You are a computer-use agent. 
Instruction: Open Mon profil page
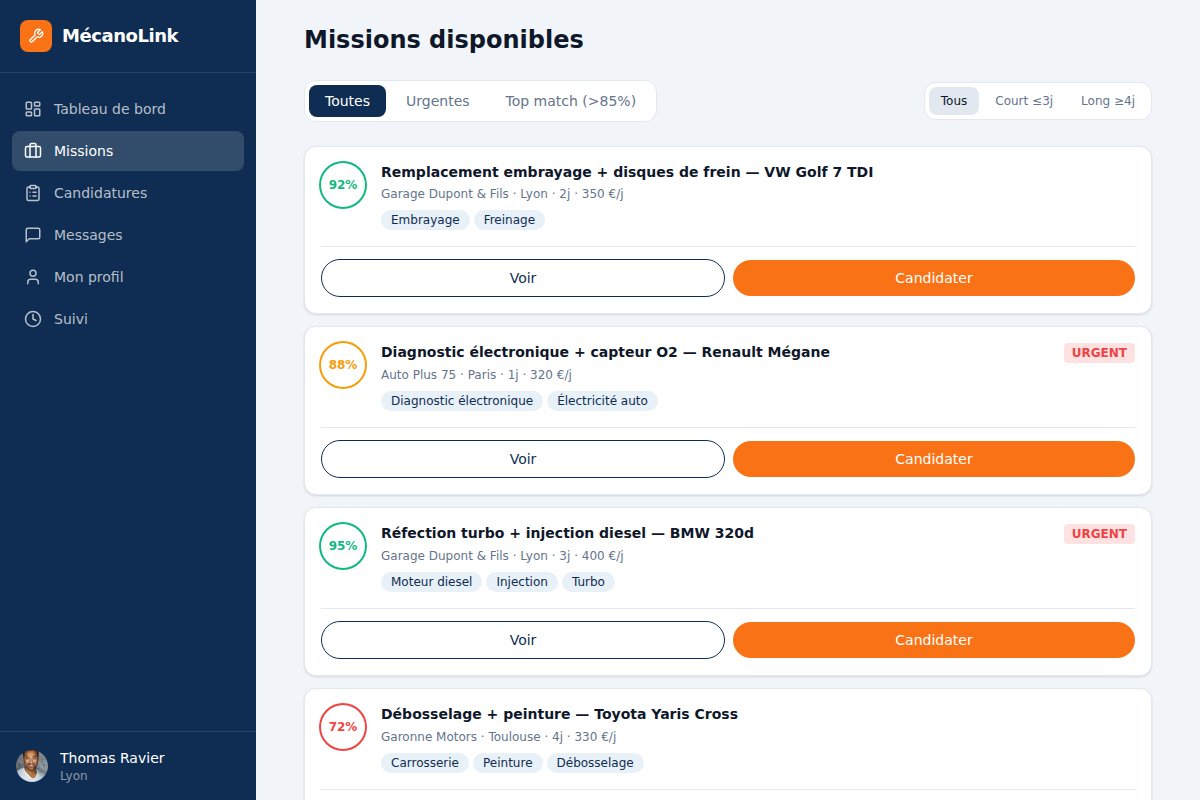coord(128,277)
